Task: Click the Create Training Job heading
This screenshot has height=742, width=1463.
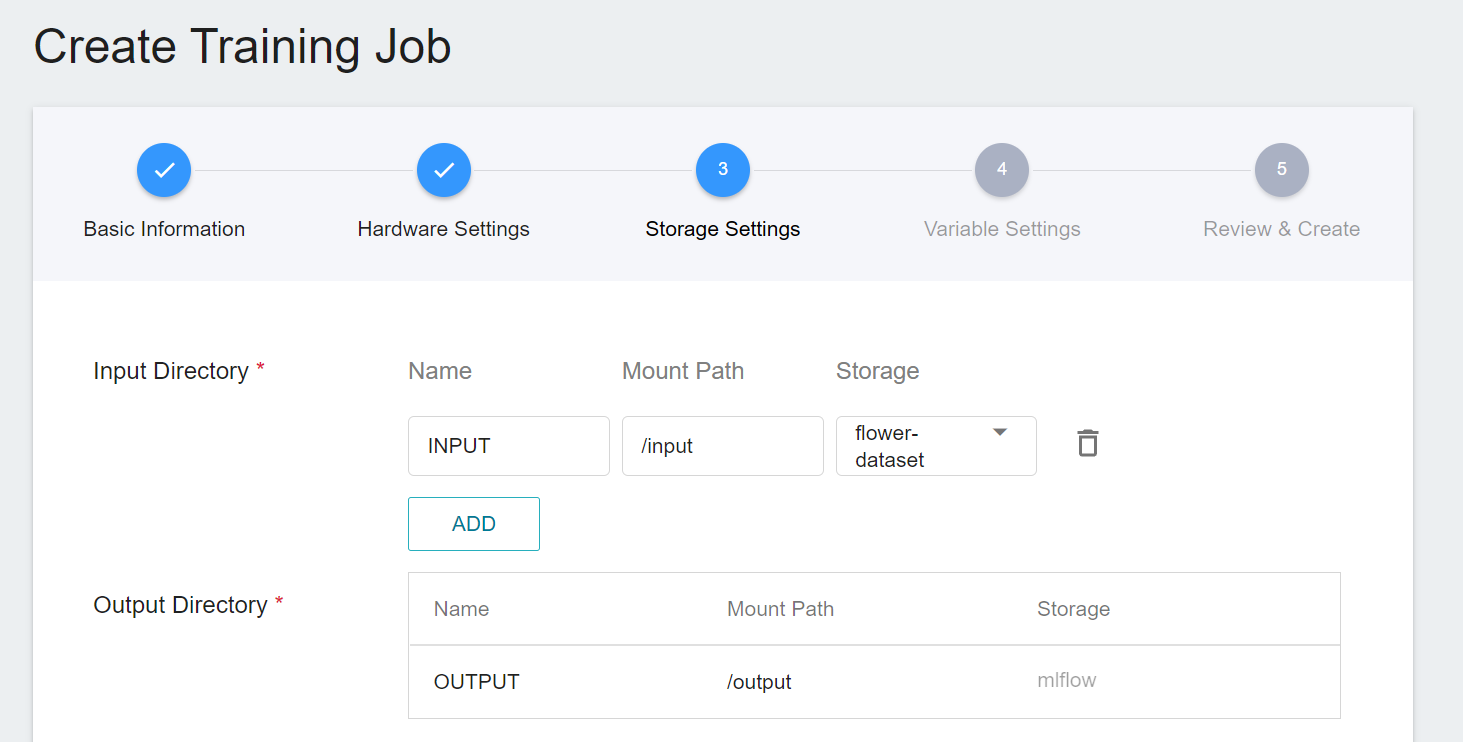Action: (x=243, y=47)
